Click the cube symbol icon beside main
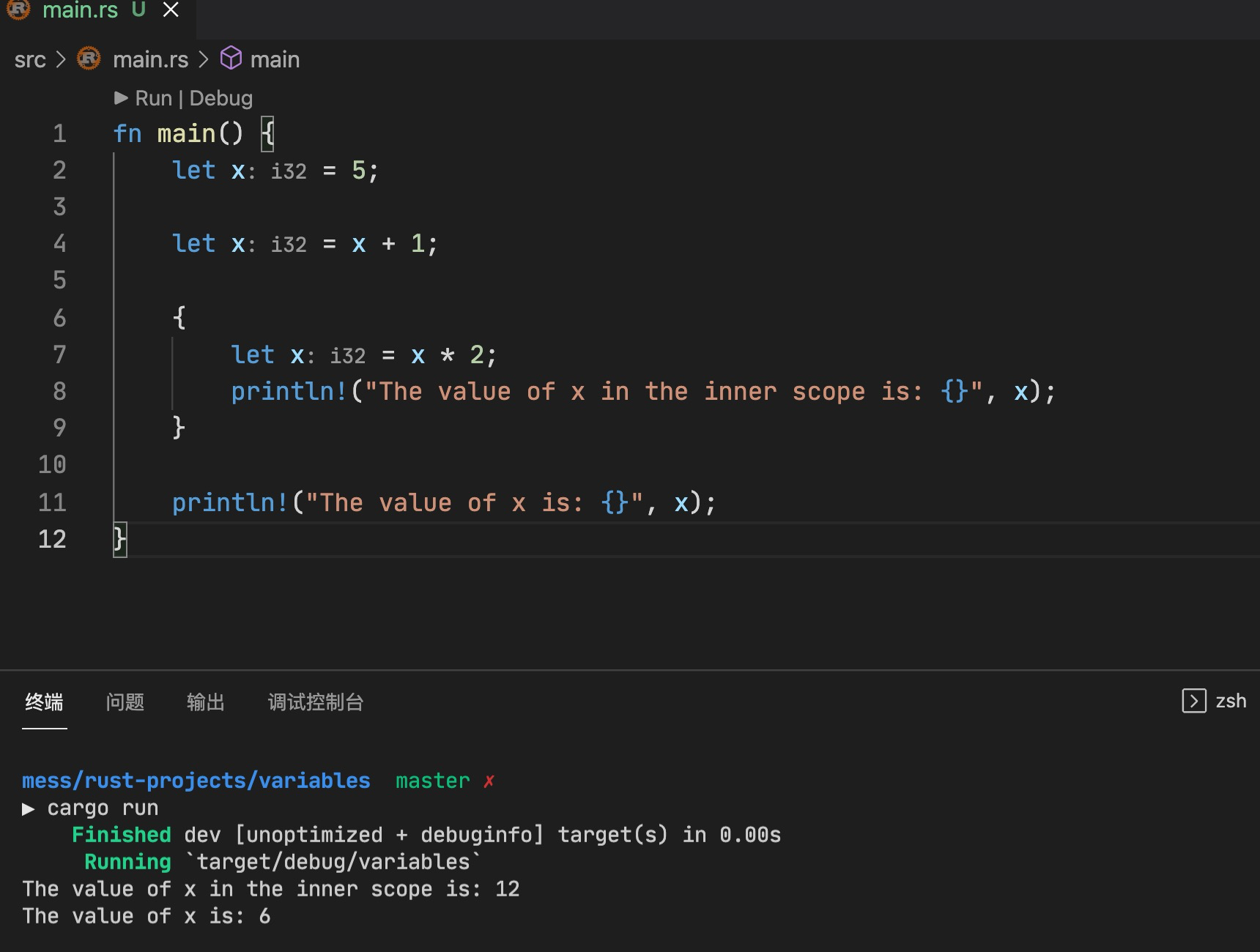Image resolution: width=1260 pixels, height=952 pixels. (x=231, y=58)
